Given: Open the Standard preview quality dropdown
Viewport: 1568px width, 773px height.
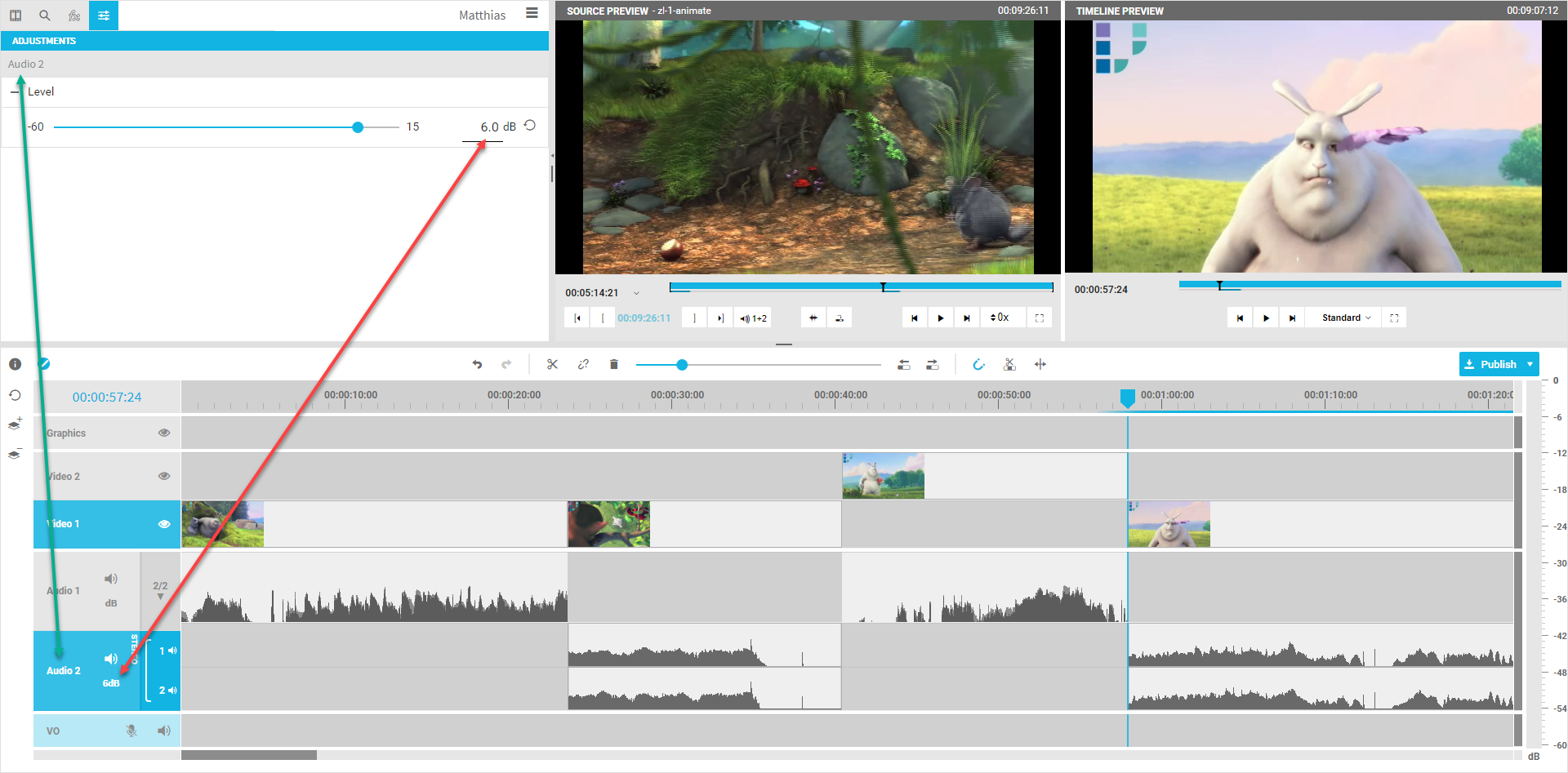Looking at the screenshot, I should 1347,318.
